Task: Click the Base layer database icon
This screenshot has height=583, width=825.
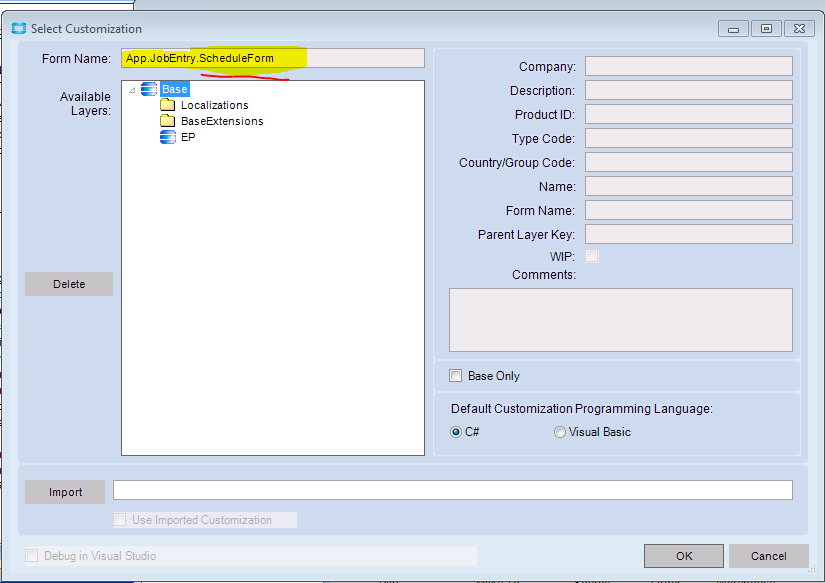Action: 149,89
